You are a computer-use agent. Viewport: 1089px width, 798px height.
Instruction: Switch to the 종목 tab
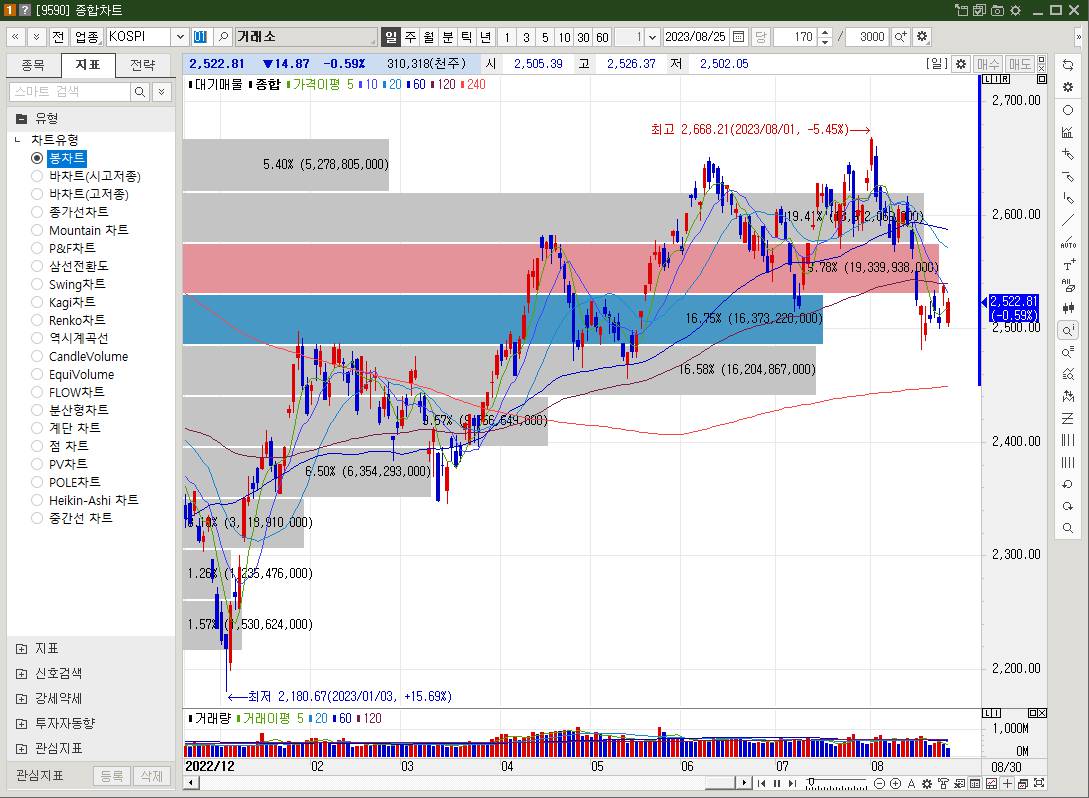(33, 65)
